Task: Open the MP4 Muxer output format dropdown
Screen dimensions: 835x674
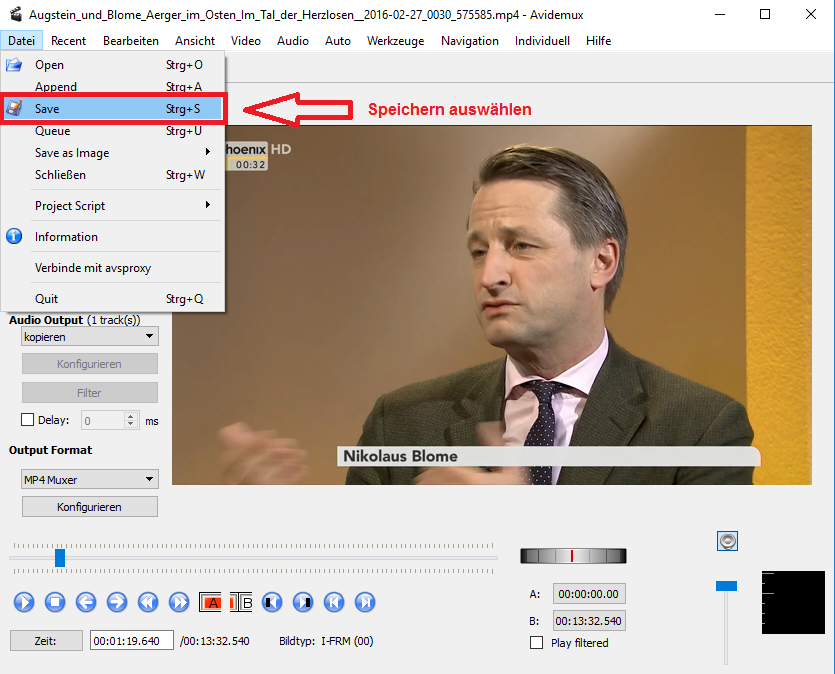Action: tap(90, 480)
